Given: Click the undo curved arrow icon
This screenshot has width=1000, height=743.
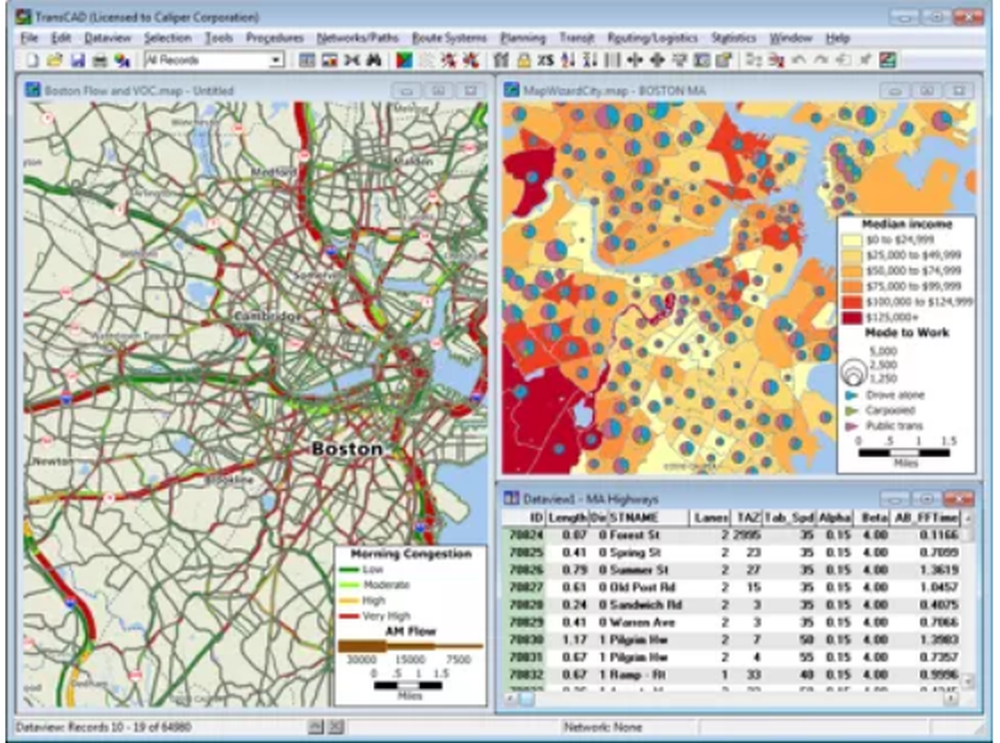Looking at the screenshot, I should (x=798, y=61).
